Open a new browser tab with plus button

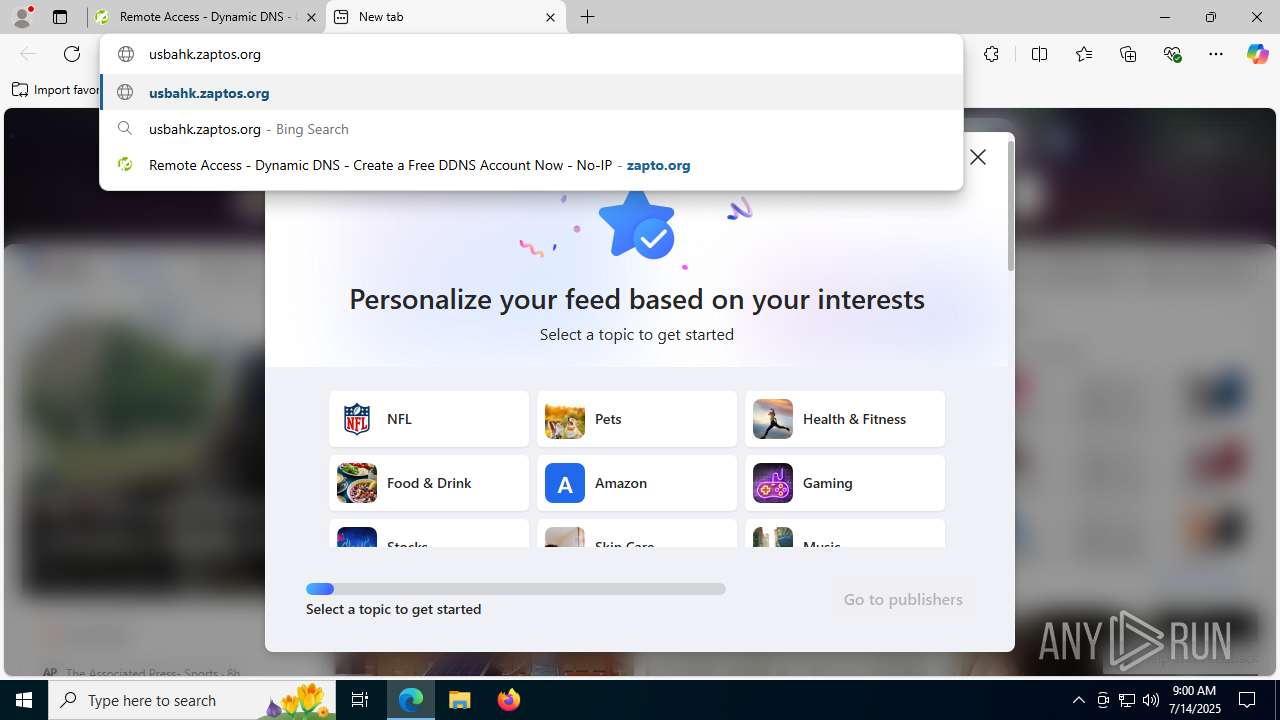click(x=588, y=17)
